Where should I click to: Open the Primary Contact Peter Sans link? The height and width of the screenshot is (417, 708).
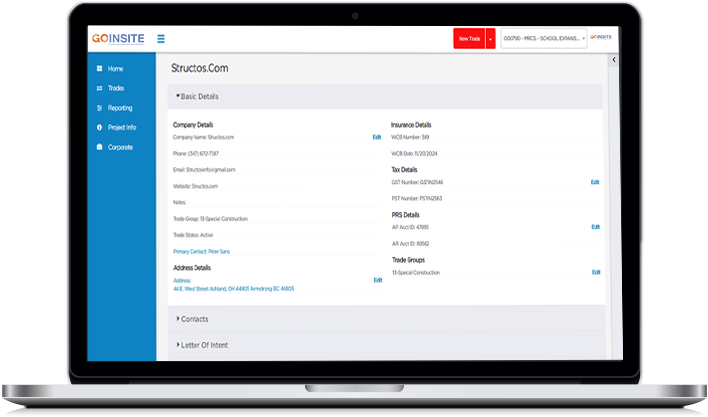pyautogui.click(x=201, y=251)
